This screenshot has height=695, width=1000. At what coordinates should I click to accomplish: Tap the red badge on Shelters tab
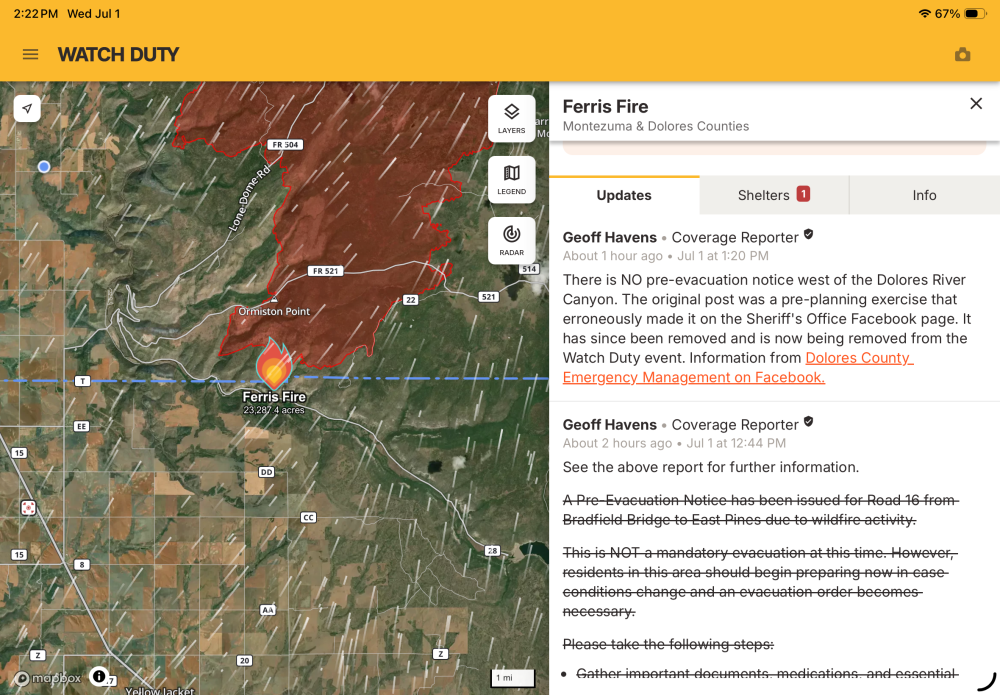803,193
